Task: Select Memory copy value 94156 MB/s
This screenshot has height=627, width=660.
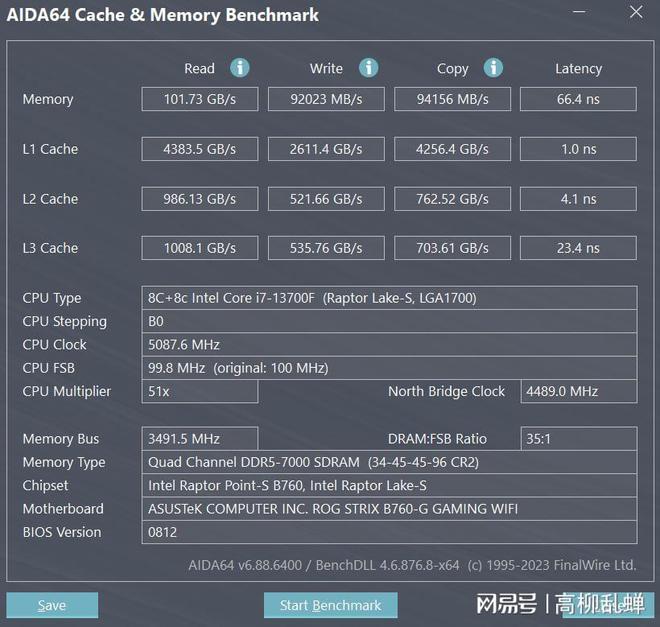Action: coord(452,99)
